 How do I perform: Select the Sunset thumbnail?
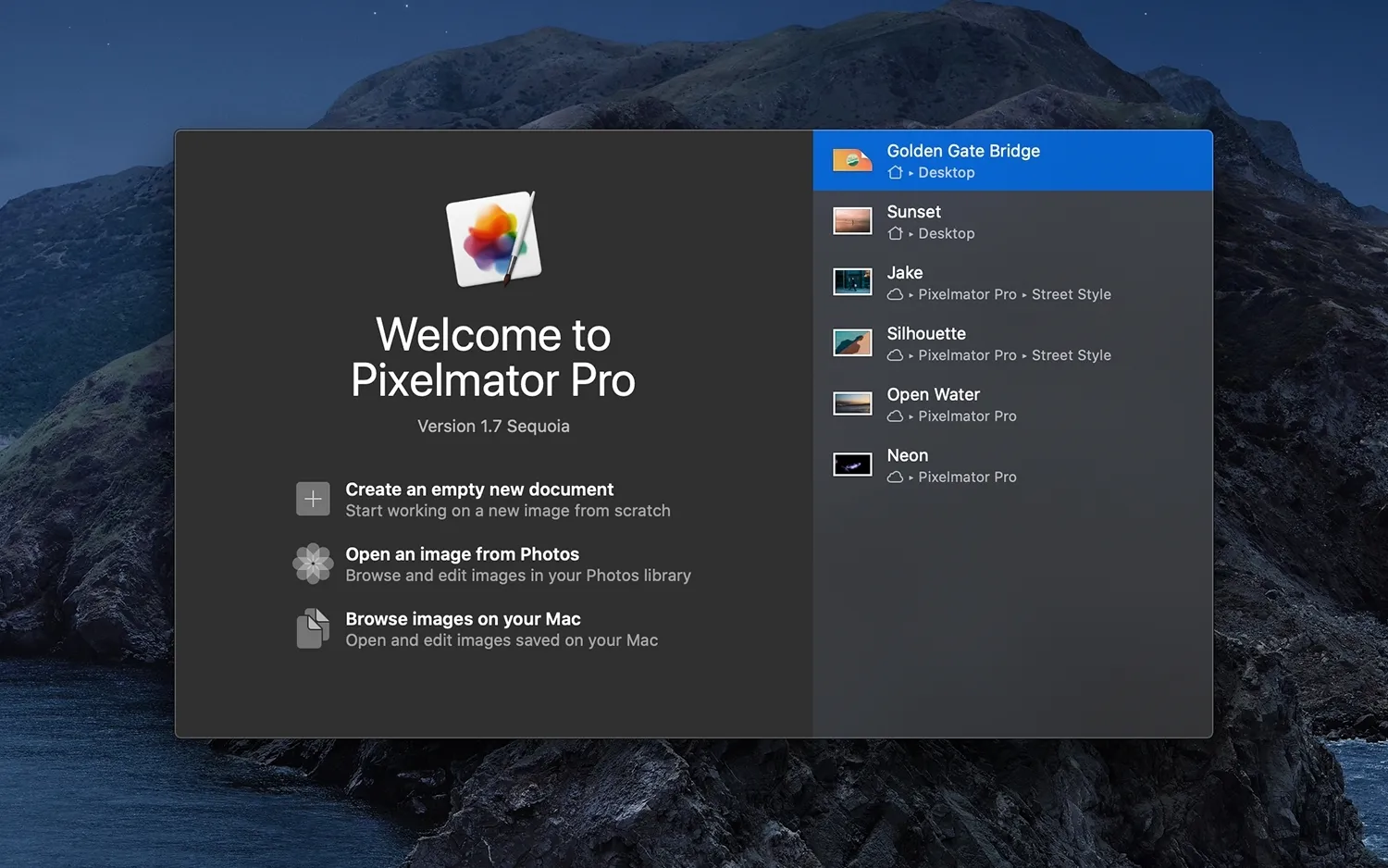(x=851, y=220)
